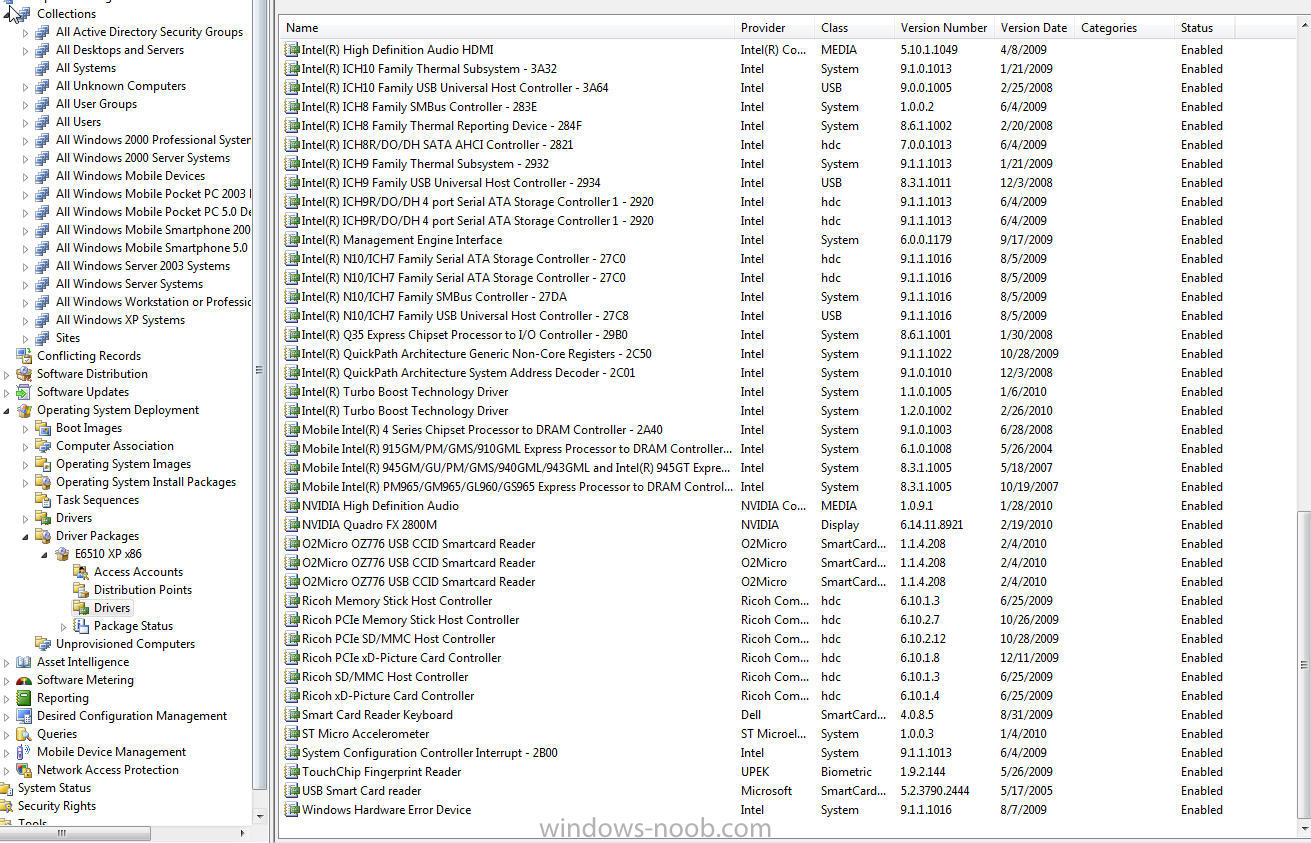The image size is (1311, 843).
Task: Click the Distribution Points icon
Action: (81, 590)
